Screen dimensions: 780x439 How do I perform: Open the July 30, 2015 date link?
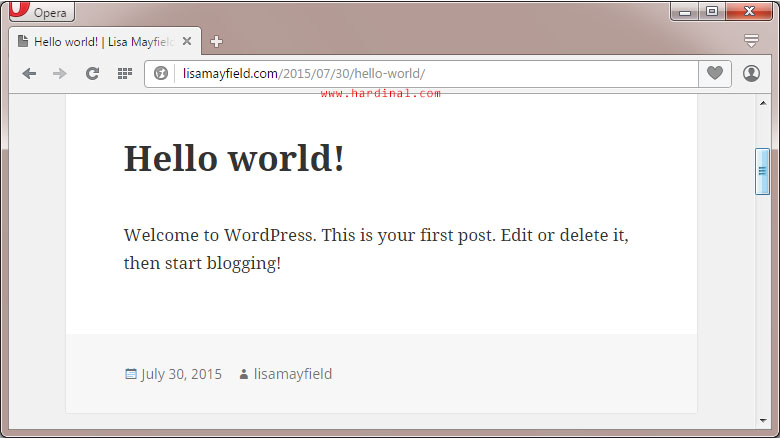[x=181, y=374]
